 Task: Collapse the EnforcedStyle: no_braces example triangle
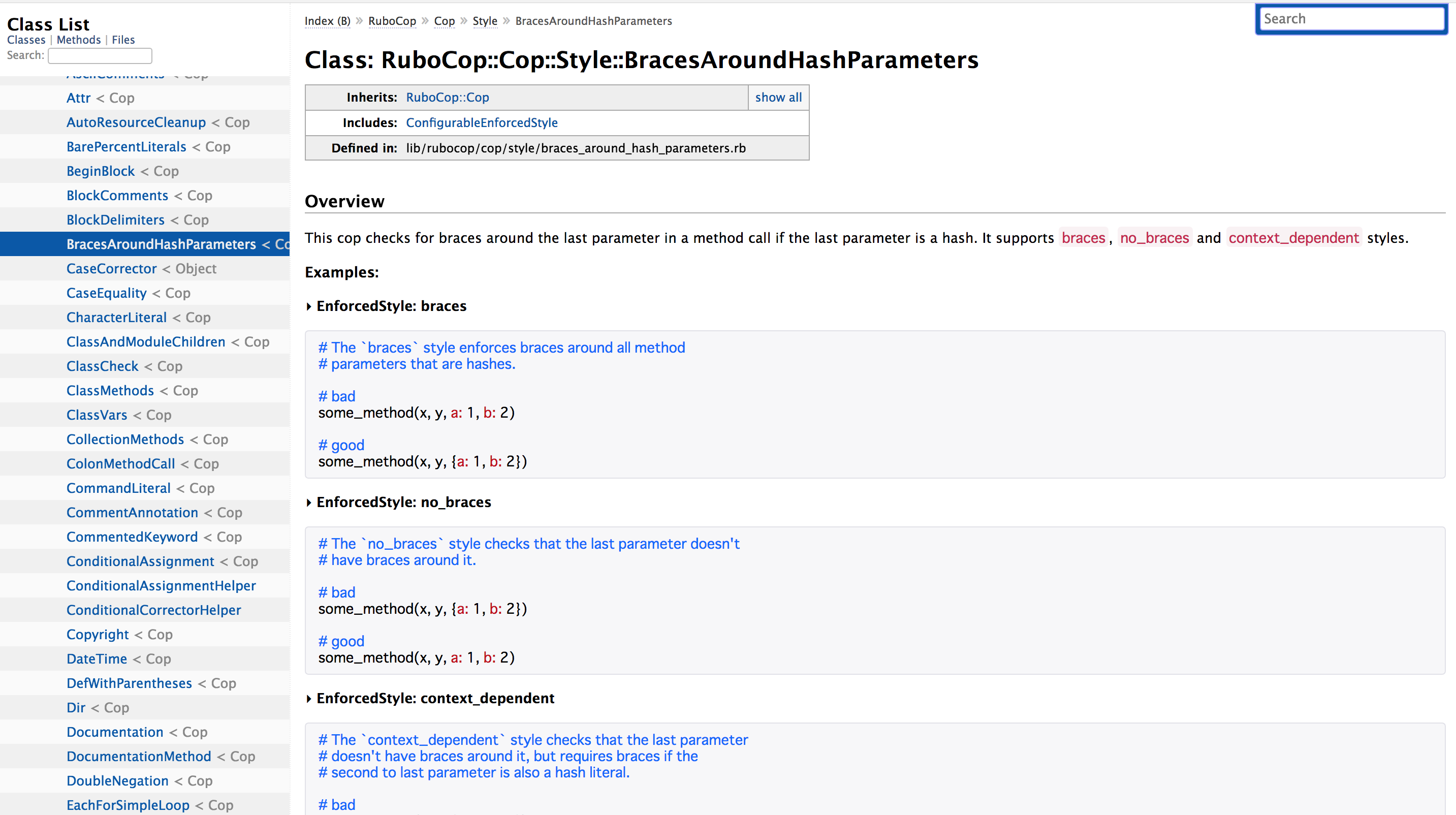[308, 503]
